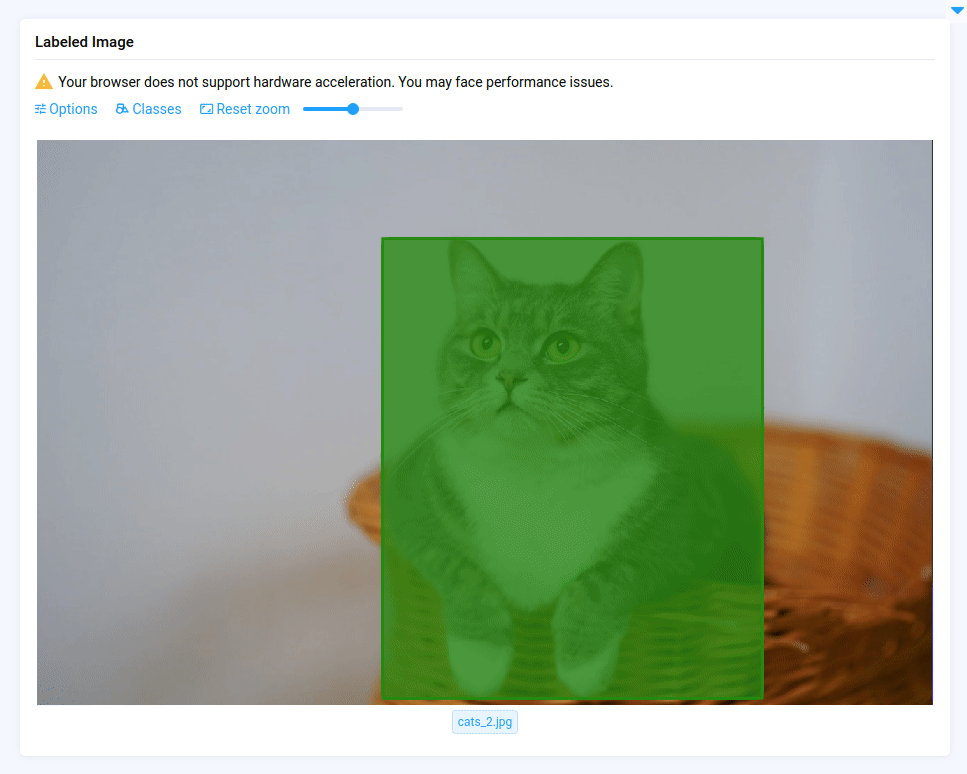Click the cat's nose inside the green box
The image size is (967, 774).
coord(511,377)
